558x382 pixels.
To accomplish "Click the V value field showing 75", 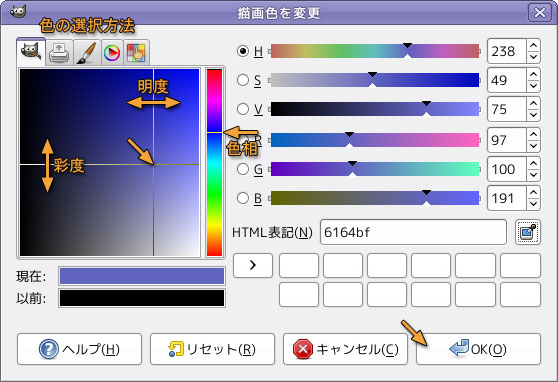I will tap(507, 109).
